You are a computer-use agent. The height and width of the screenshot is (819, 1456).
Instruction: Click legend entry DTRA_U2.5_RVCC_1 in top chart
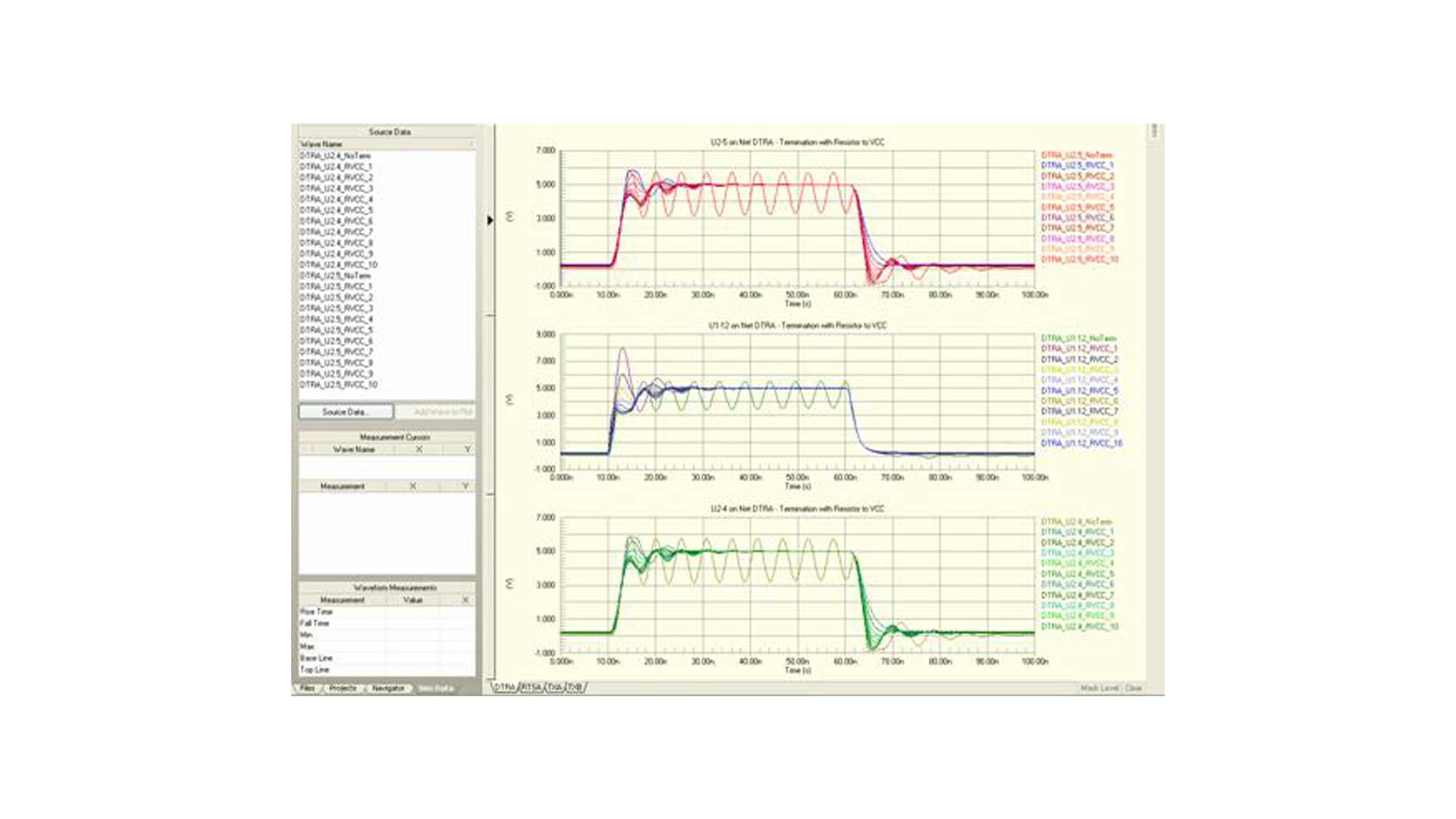tap(1078, 165)
